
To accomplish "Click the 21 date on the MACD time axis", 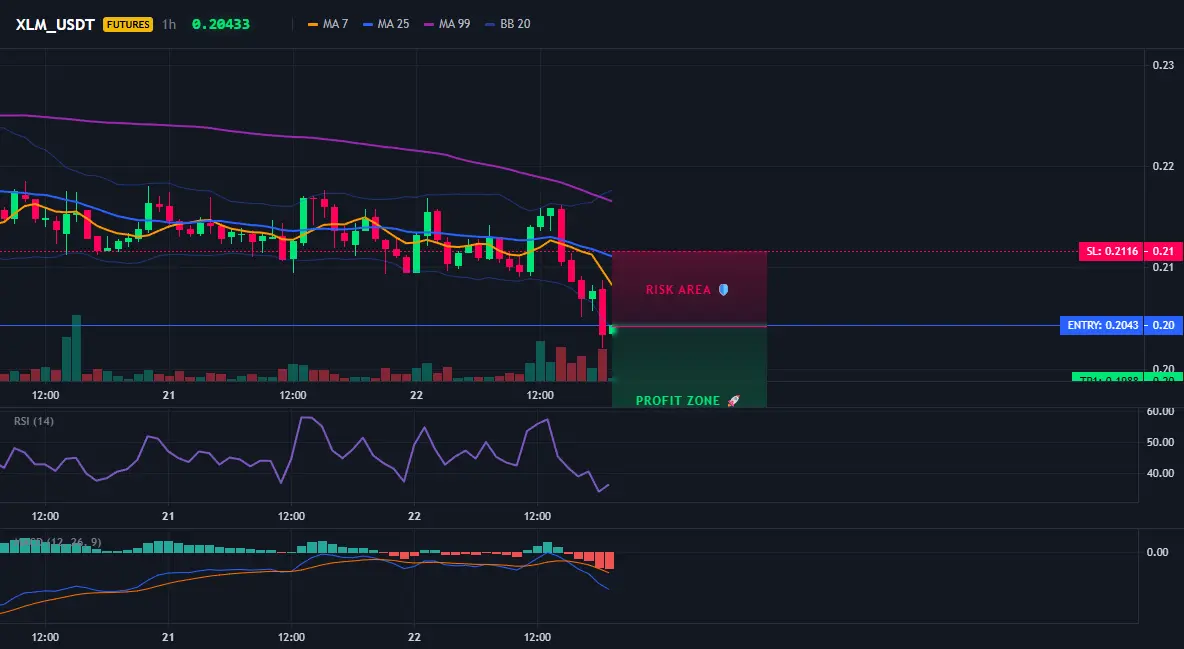I will click(168, 637).
